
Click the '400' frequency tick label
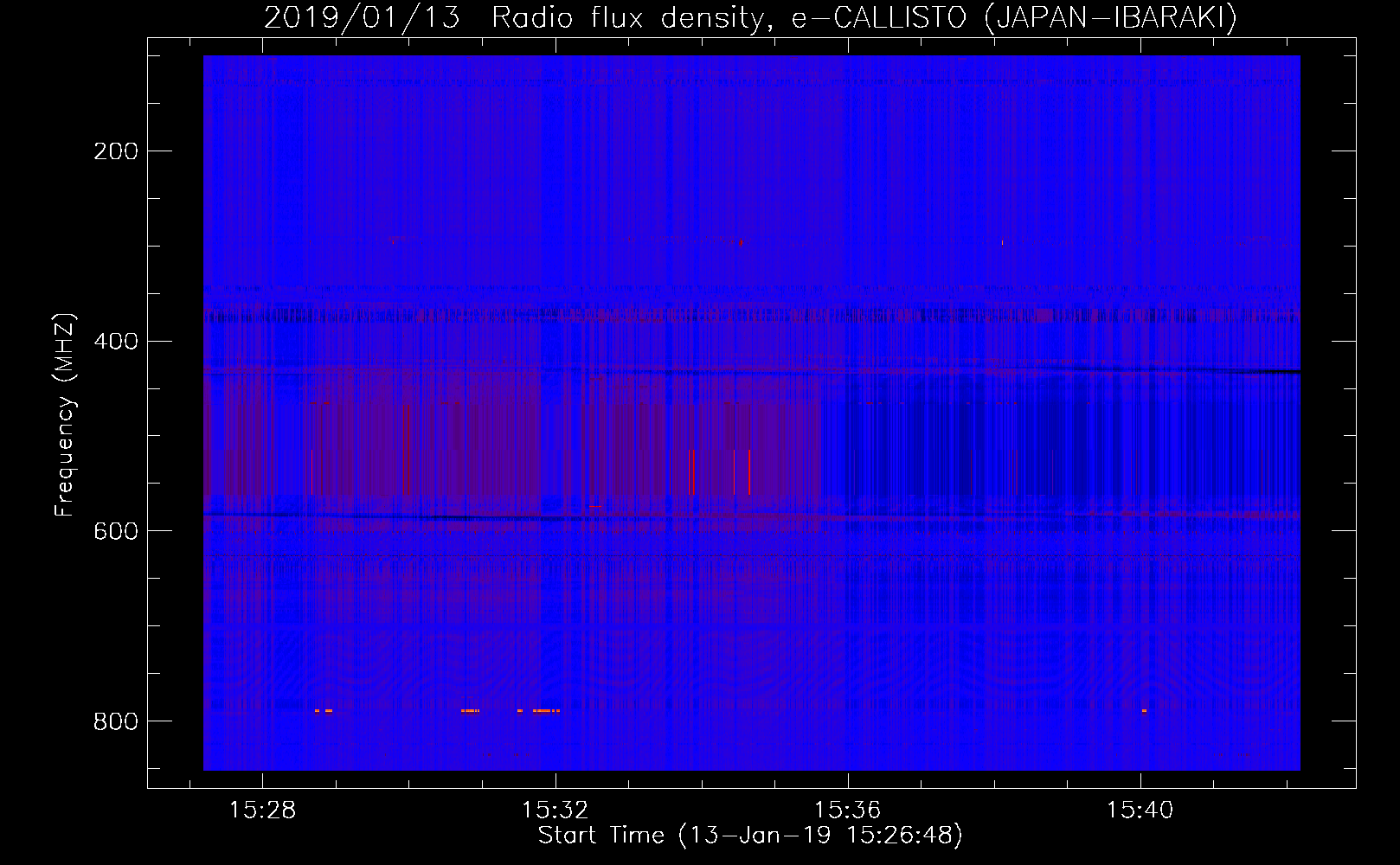[x=116, y=342]
